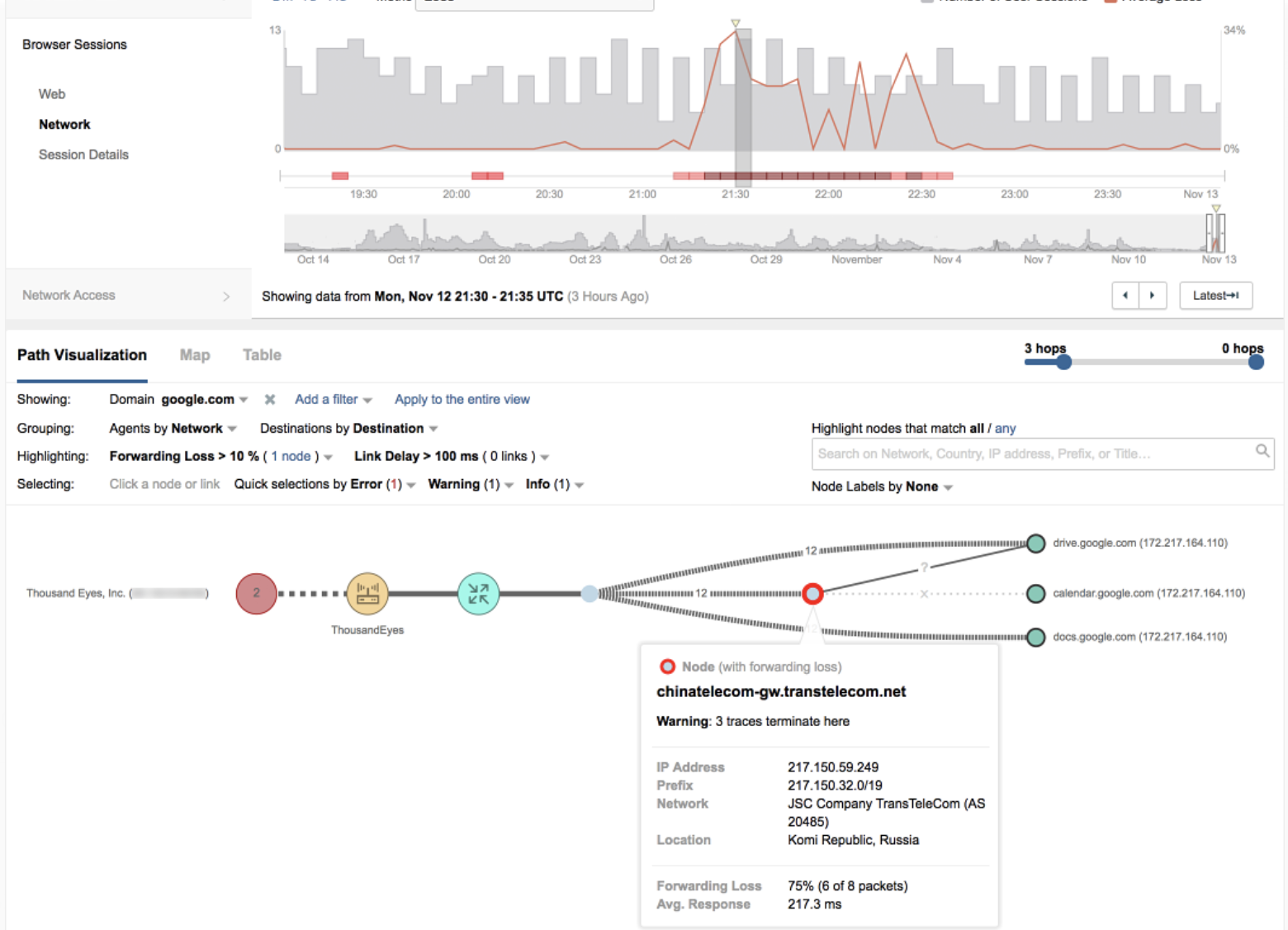Click the Latest button

(1215, 296)
